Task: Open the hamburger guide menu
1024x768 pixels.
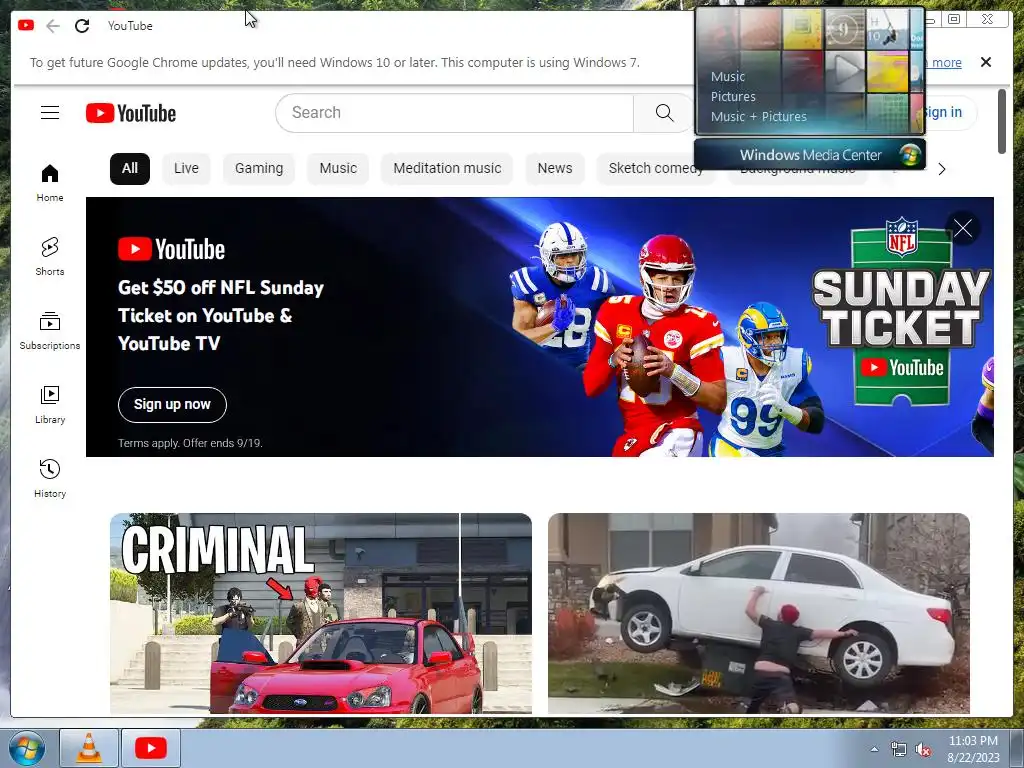Action: coord(50,113)
